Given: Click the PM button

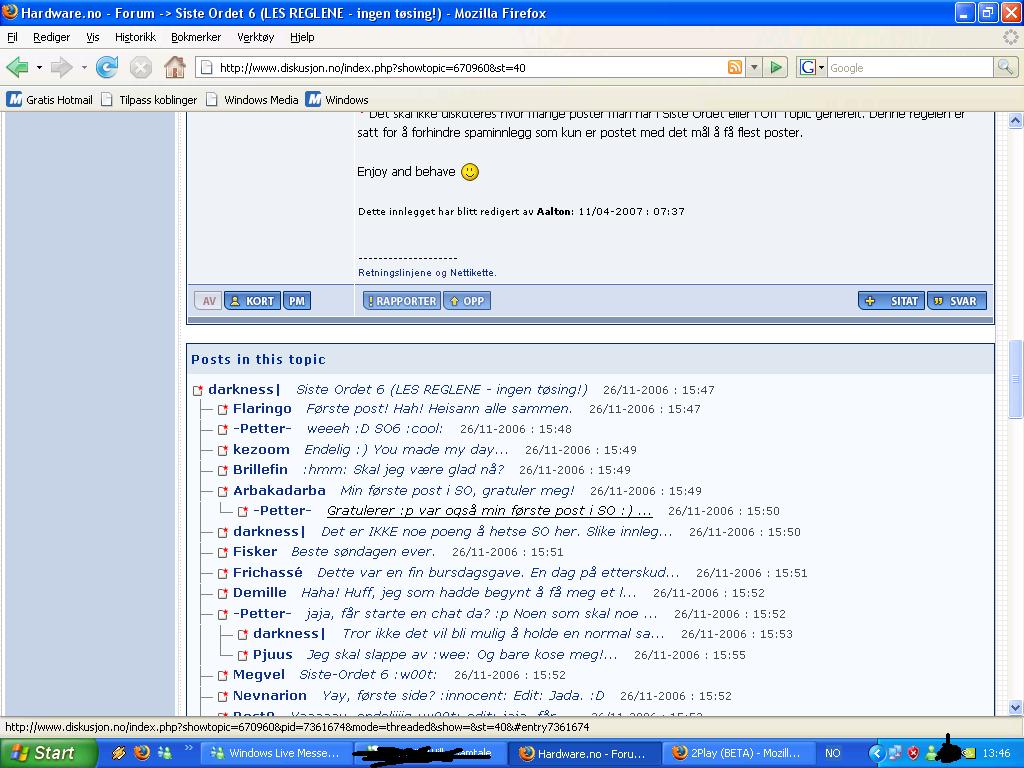Looking at the screenshot, I should [297, 301].
